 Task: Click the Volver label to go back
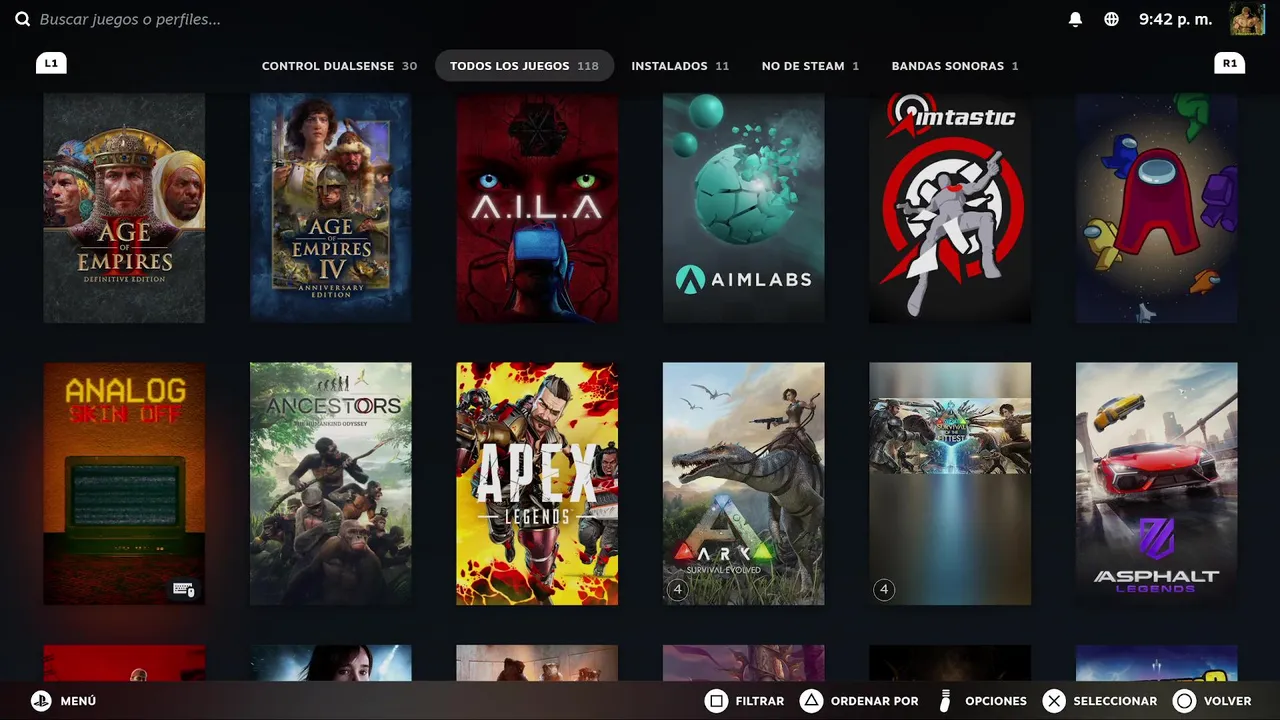coord(1228,701)
